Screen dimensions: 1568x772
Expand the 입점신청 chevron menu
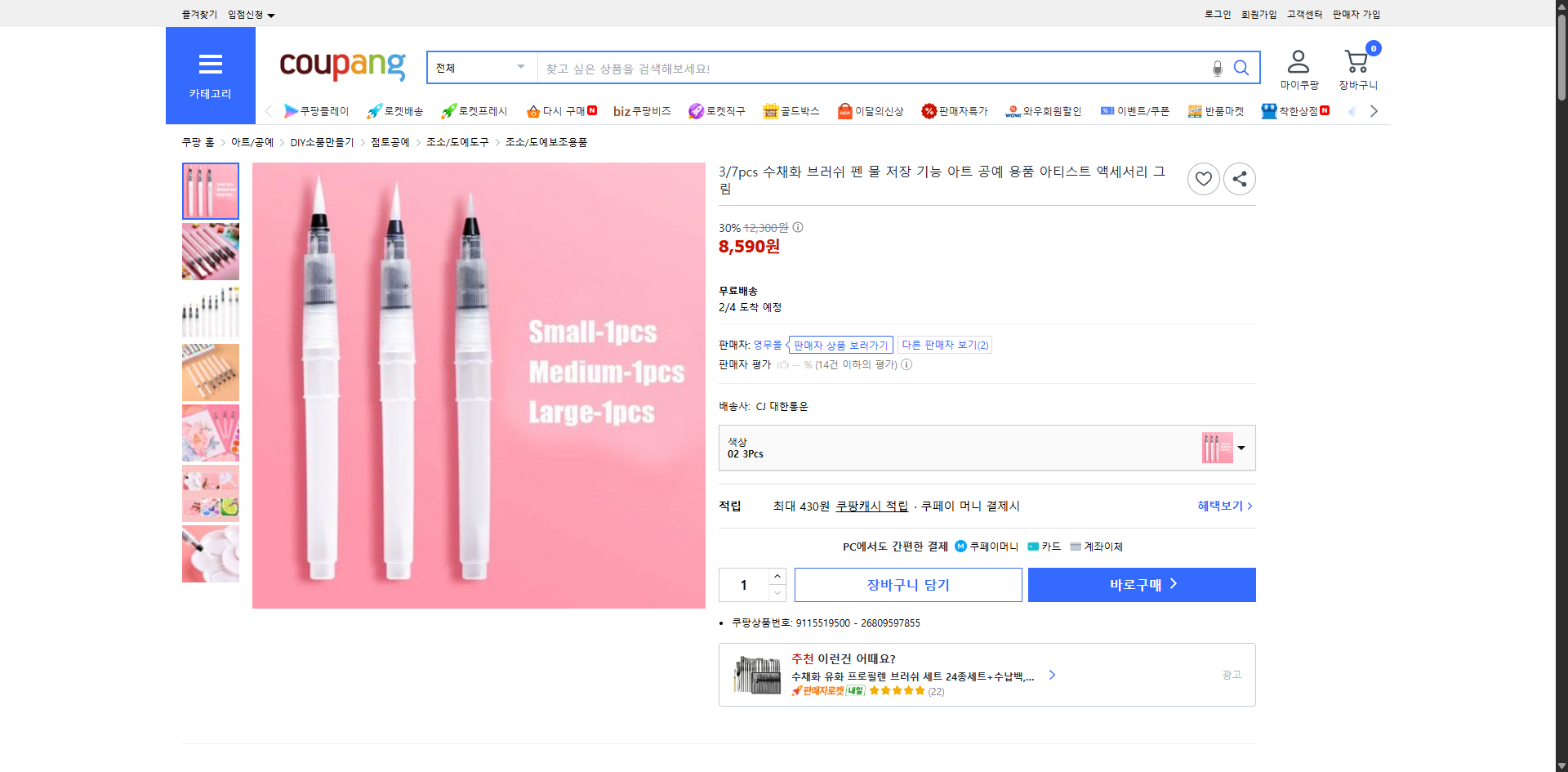pos(272,14)
